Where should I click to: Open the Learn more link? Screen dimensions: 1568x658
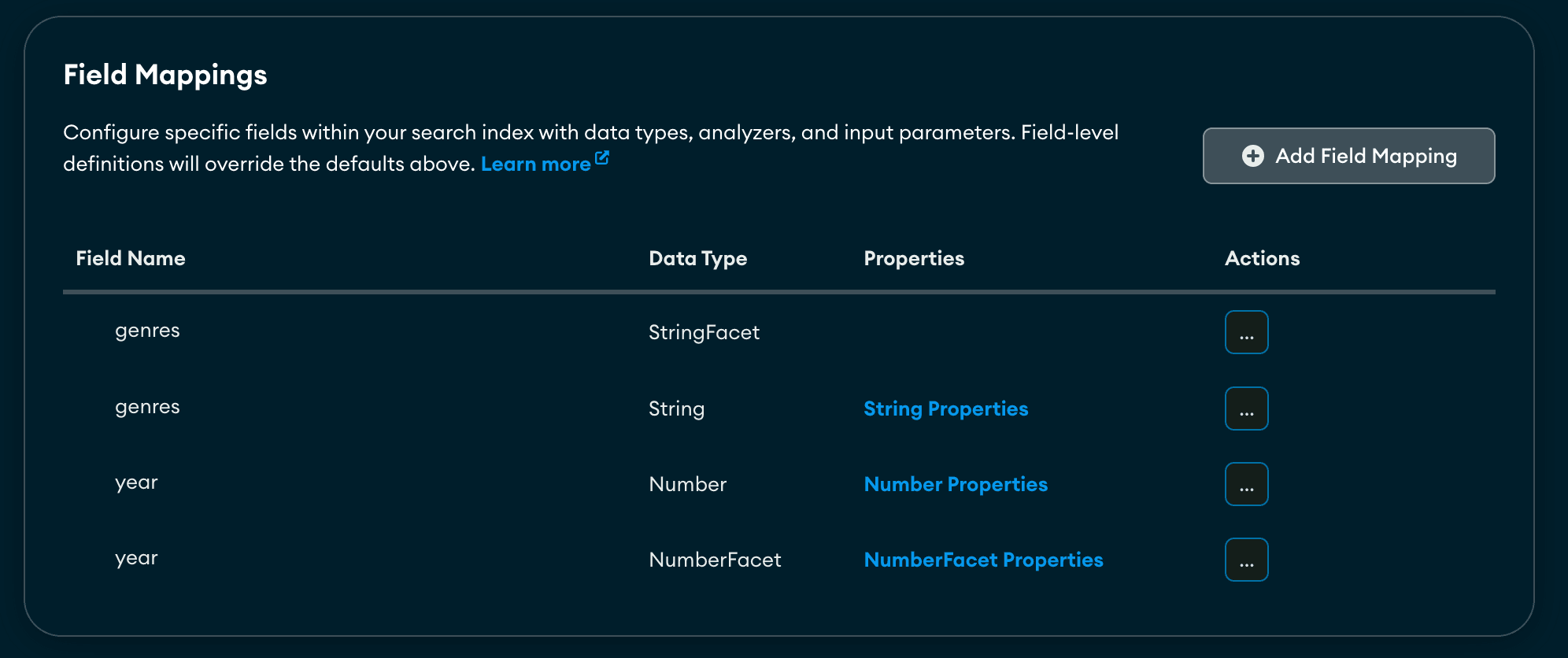tap(535, 164)
